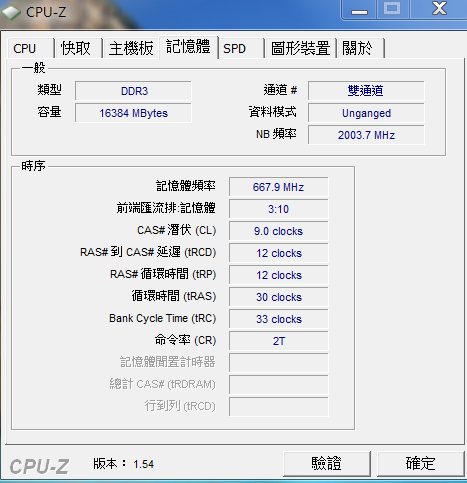Viewport: 467px width, 483px height.
Task: Click the 通道 # label
Action: (280, 90)
